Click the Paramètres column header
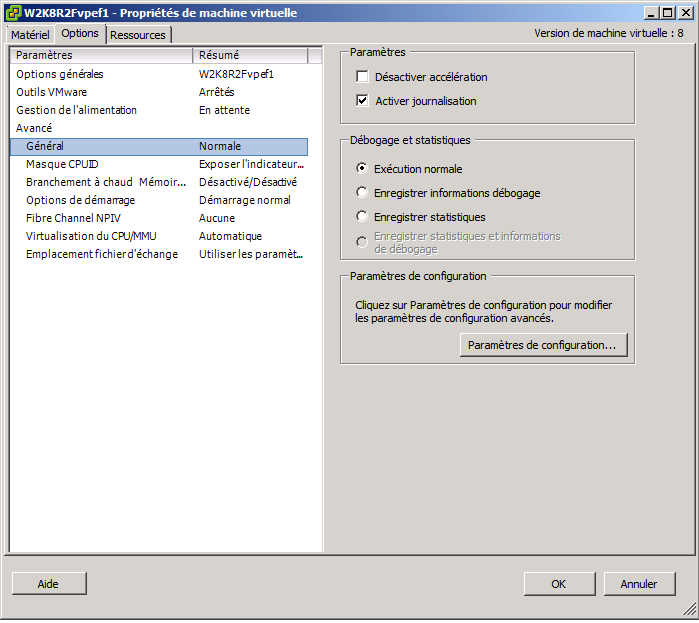Image resolution: width=699 pixels, height=623 pixels. click(x=102, y=55)
